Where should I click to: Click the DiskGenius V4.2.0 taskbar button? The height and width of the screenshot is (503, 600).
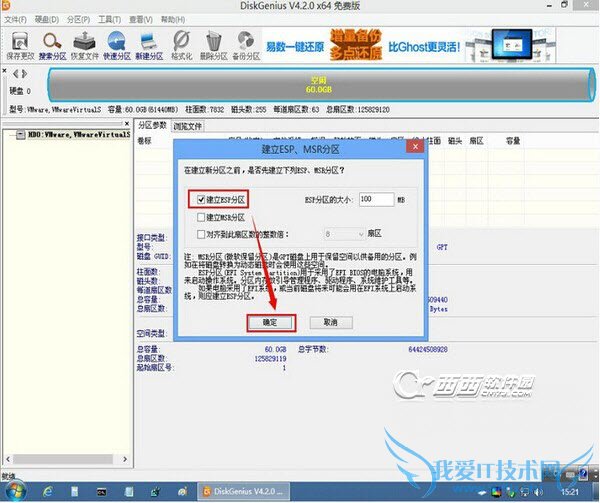243,492
